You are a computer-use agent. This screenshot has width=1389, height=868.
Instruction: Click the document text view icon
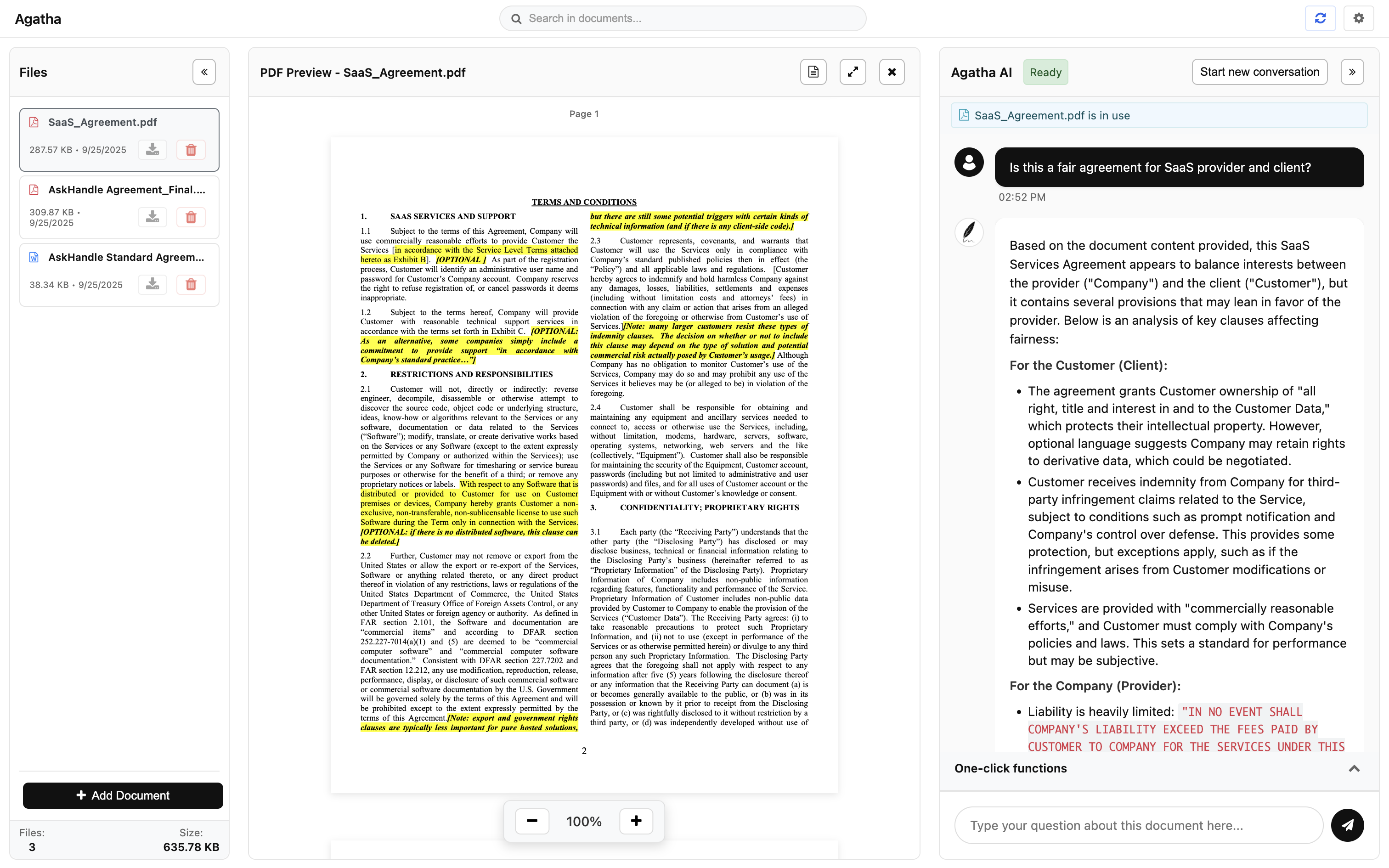point(813,73)
